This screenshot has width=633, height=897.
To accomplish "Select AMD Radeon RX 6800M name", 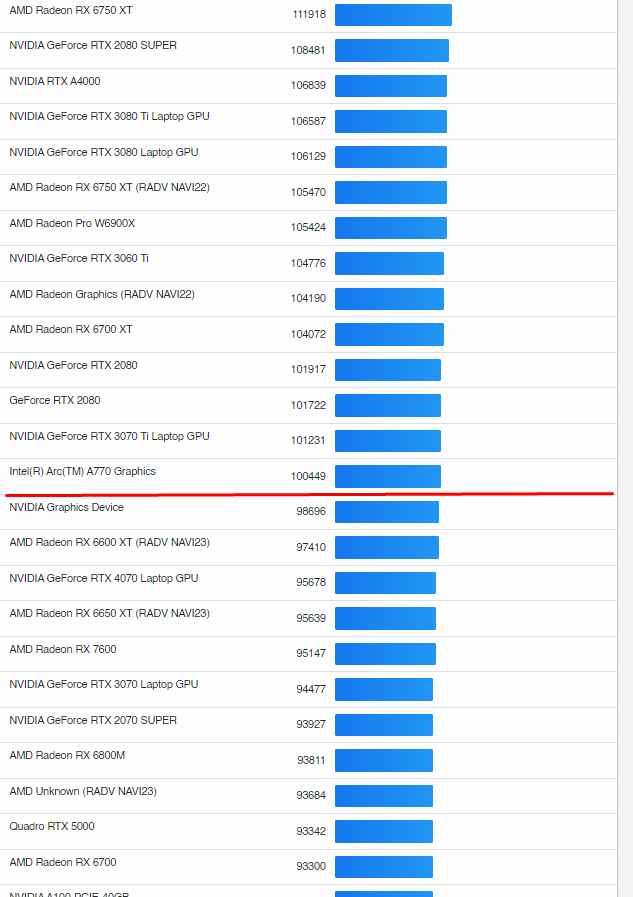I will (x=67, y=755).
